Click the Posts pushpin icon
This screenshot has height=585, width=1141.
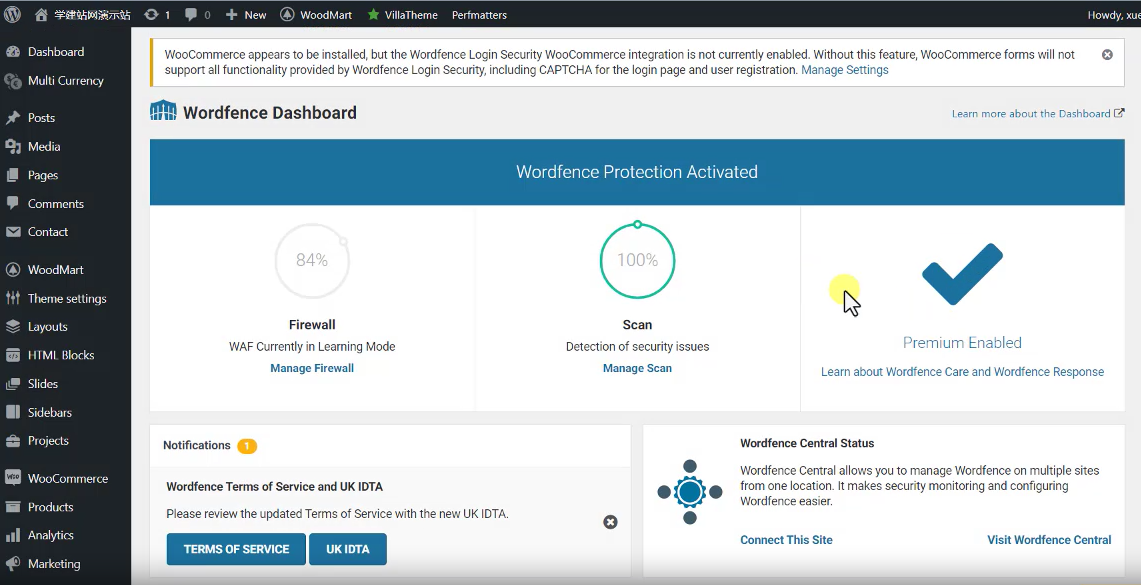(x=13, y=118)
